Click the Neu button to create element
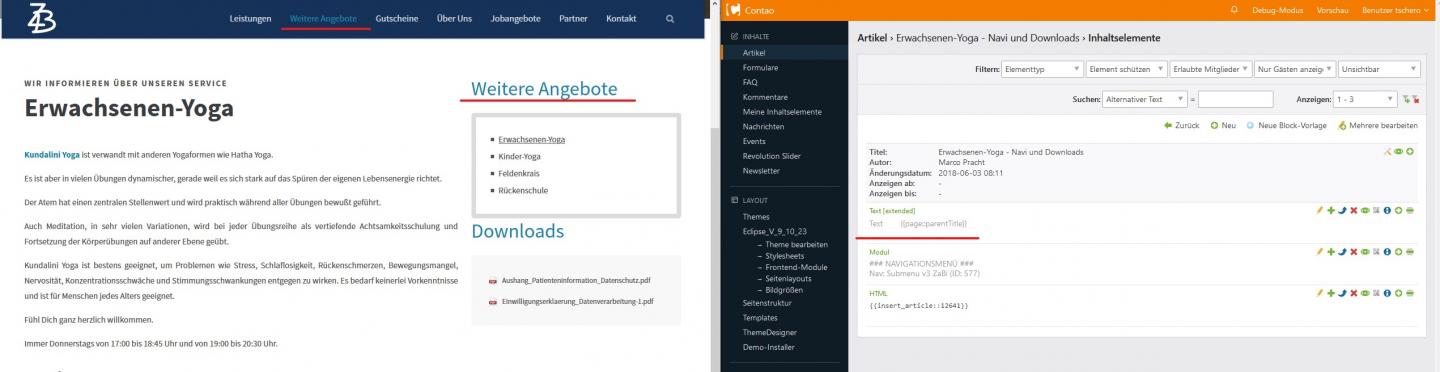Viewport: 1440px width, 372px height. pos(1223,126)
